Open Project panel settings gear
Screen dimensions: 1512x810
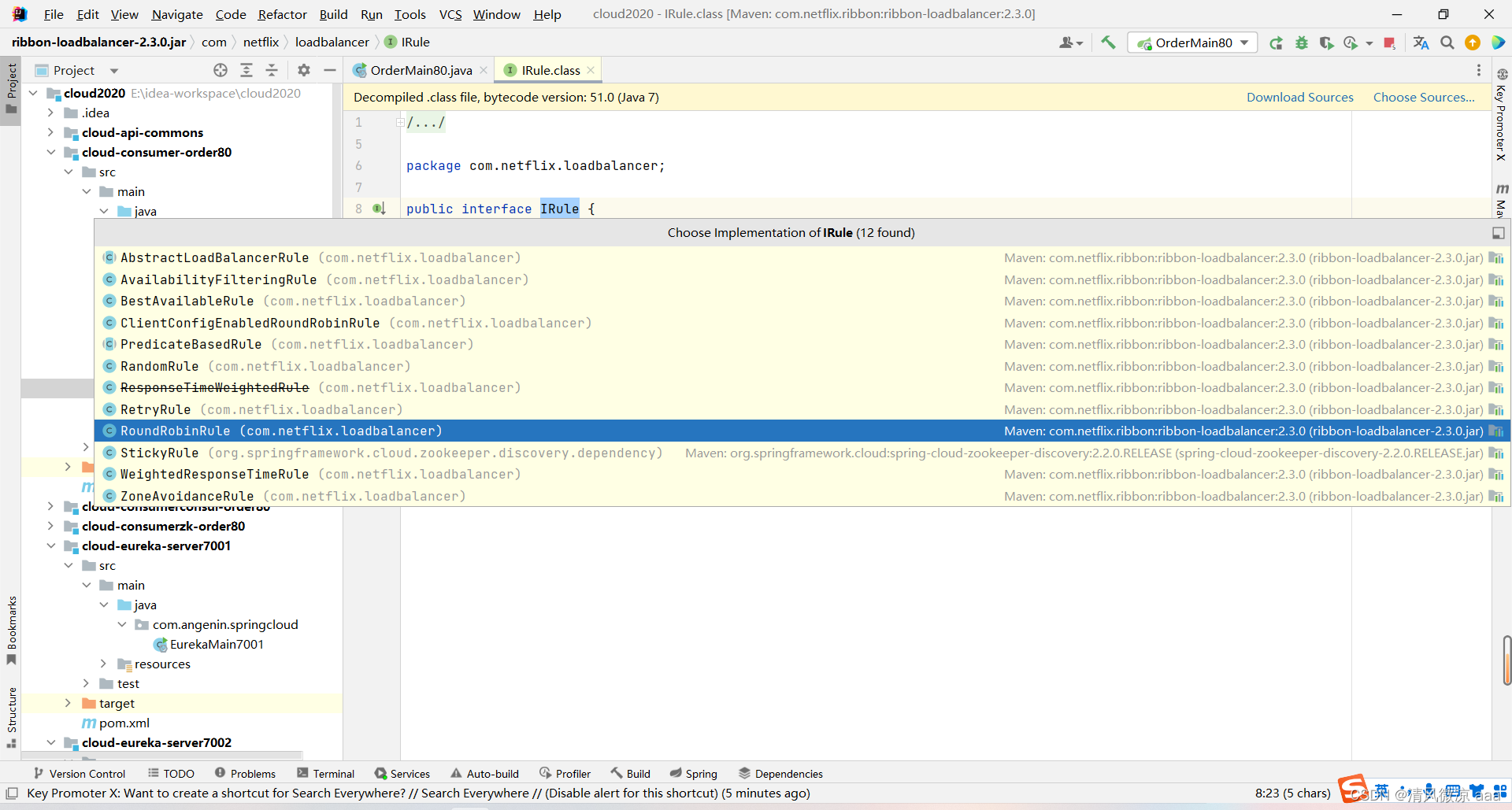(304, 70)
